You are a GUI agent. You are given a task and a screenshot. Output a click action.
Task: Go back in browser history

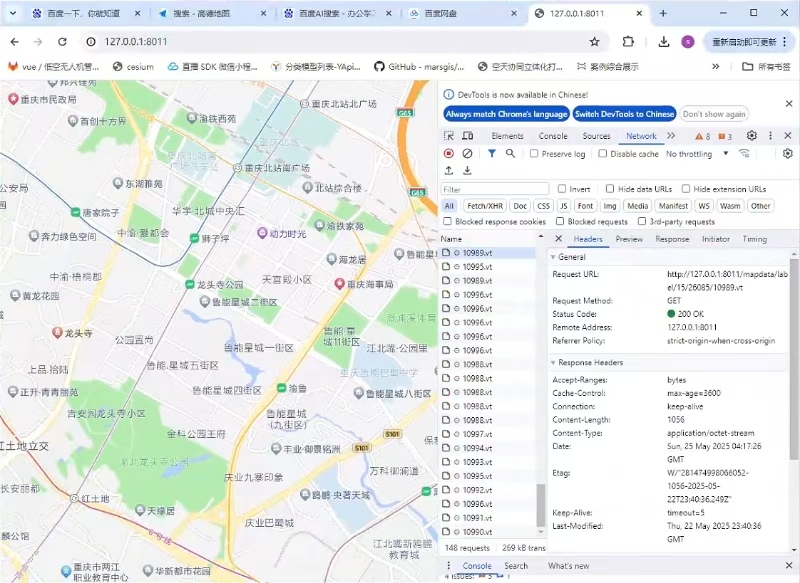point(15,42)
